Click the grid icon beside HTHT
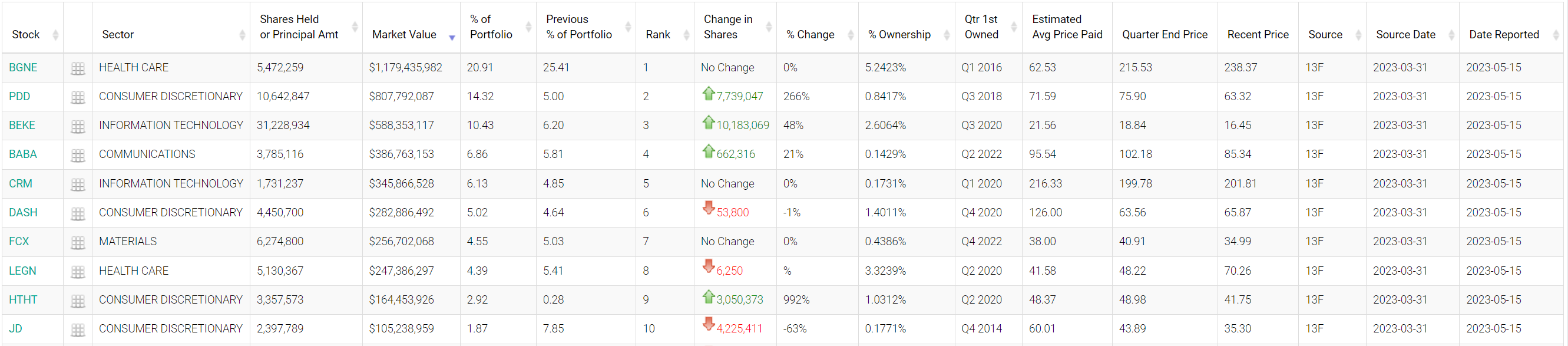The image size is (1568, 346). pos(78,300)
